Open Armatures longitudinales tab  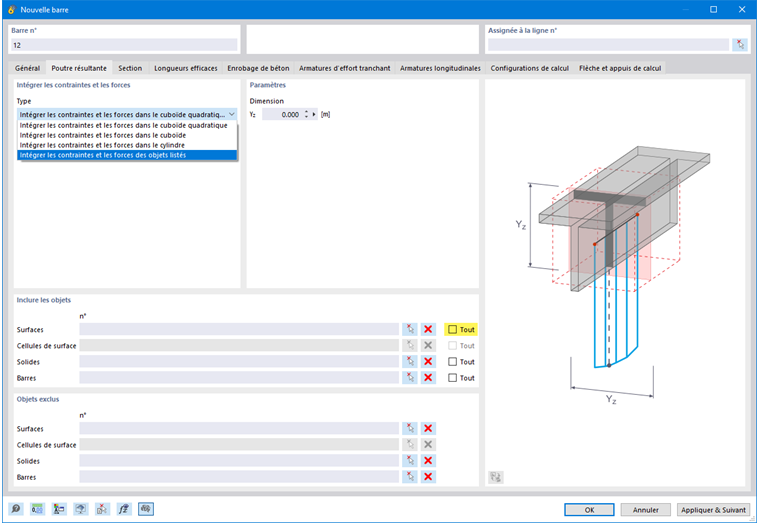(440, 68)
